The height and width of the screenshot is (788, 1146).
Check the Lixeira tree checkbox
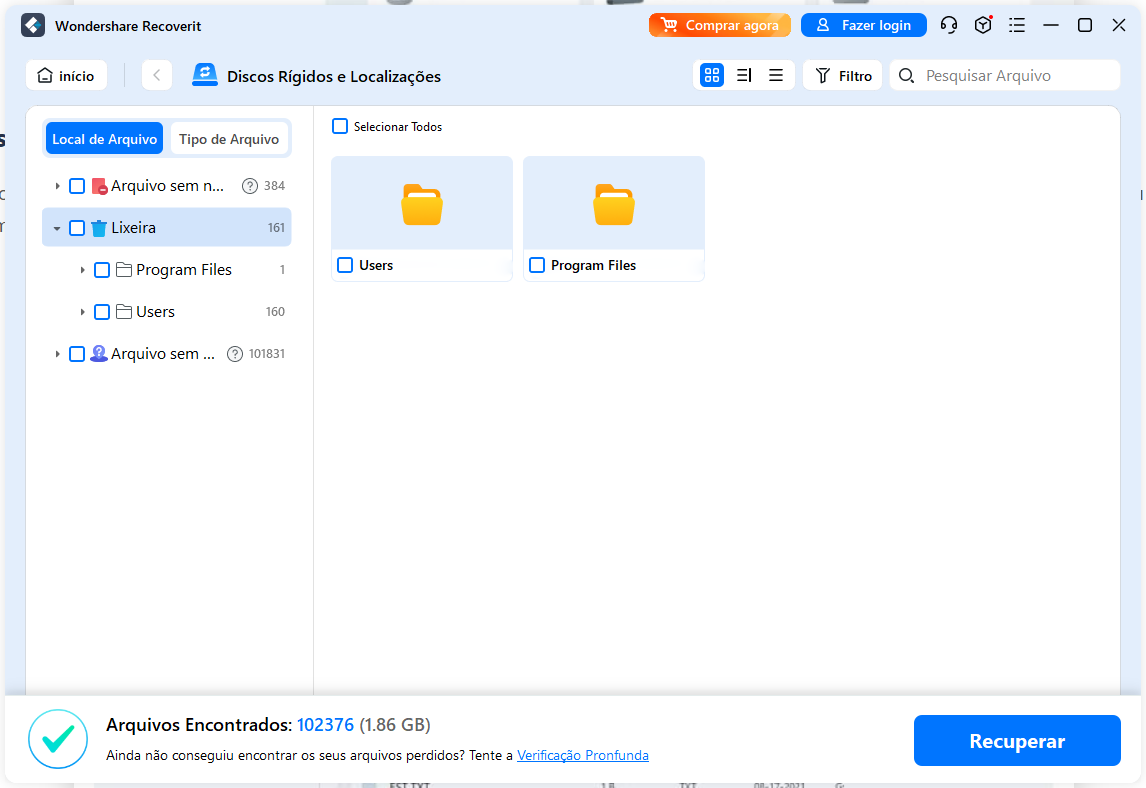pyautogui.click(x=77, y=228)
